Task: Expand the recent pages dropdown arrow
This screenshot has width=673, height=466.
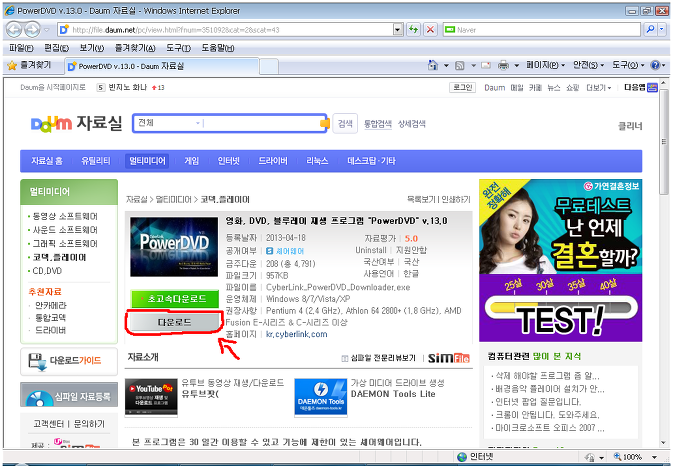Action: [47, 30]
